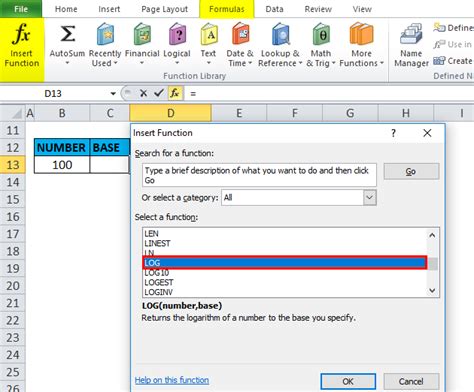The width and height of the screenshot is (474, 392).
Task: Confirm the formula entry with checkmark
Action: (159, 93)
